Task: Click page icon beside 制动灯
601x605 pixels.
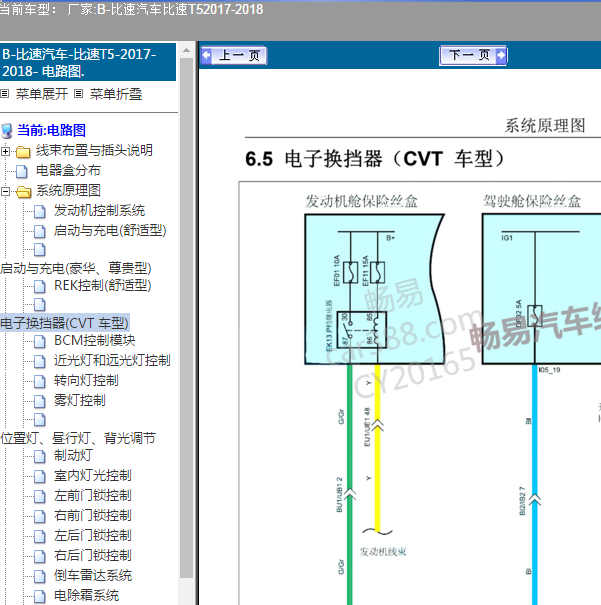Action: click(39, 456)
